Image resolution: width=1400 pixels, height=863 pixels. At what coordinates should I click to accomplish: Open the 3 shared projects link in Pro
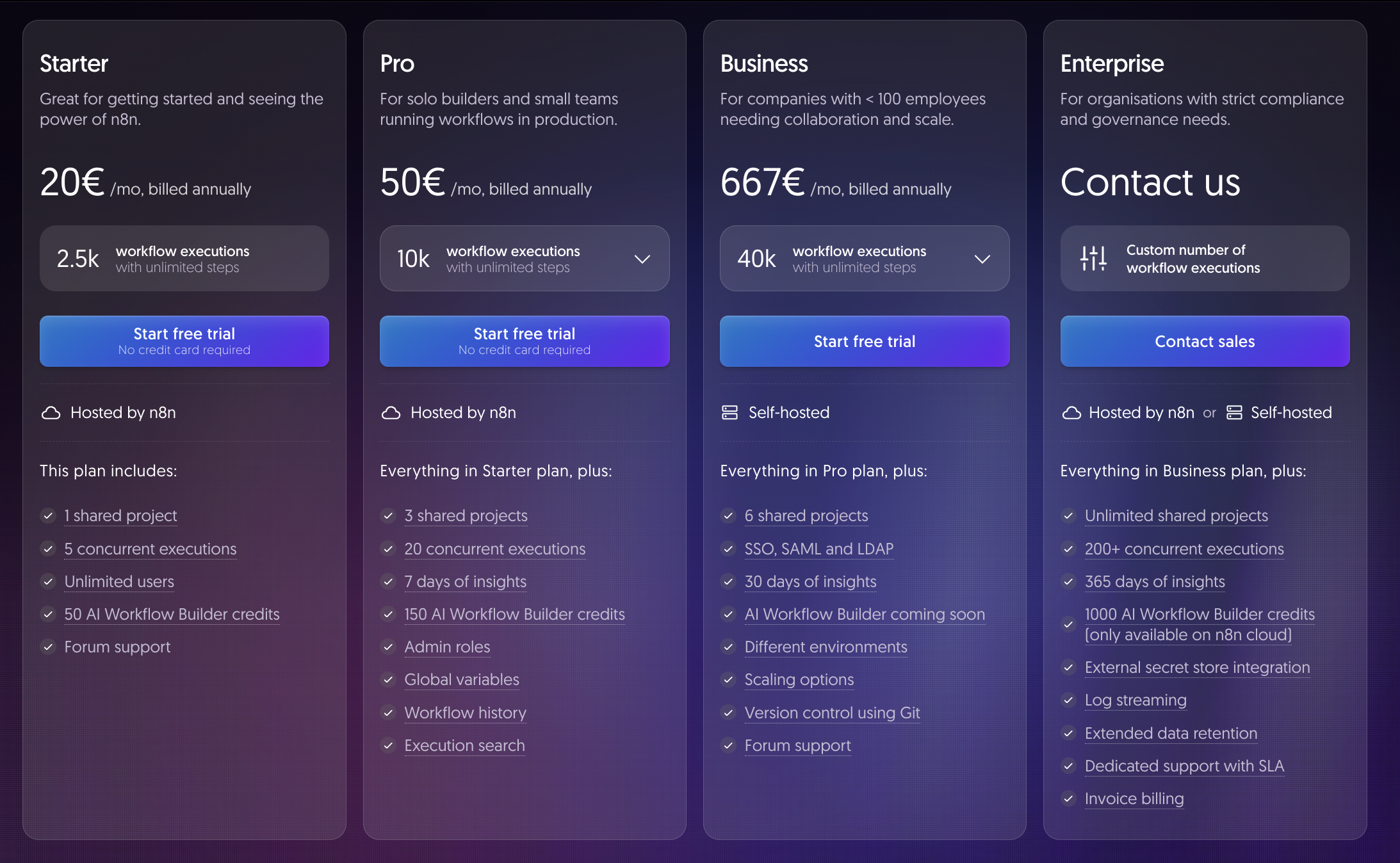pyautogui.click(x=466, y=516)
